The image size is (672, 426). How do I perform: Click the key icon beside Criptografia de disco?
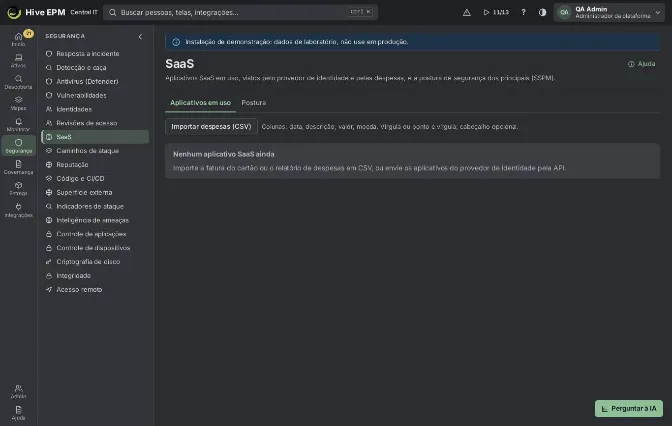[49, 261]
